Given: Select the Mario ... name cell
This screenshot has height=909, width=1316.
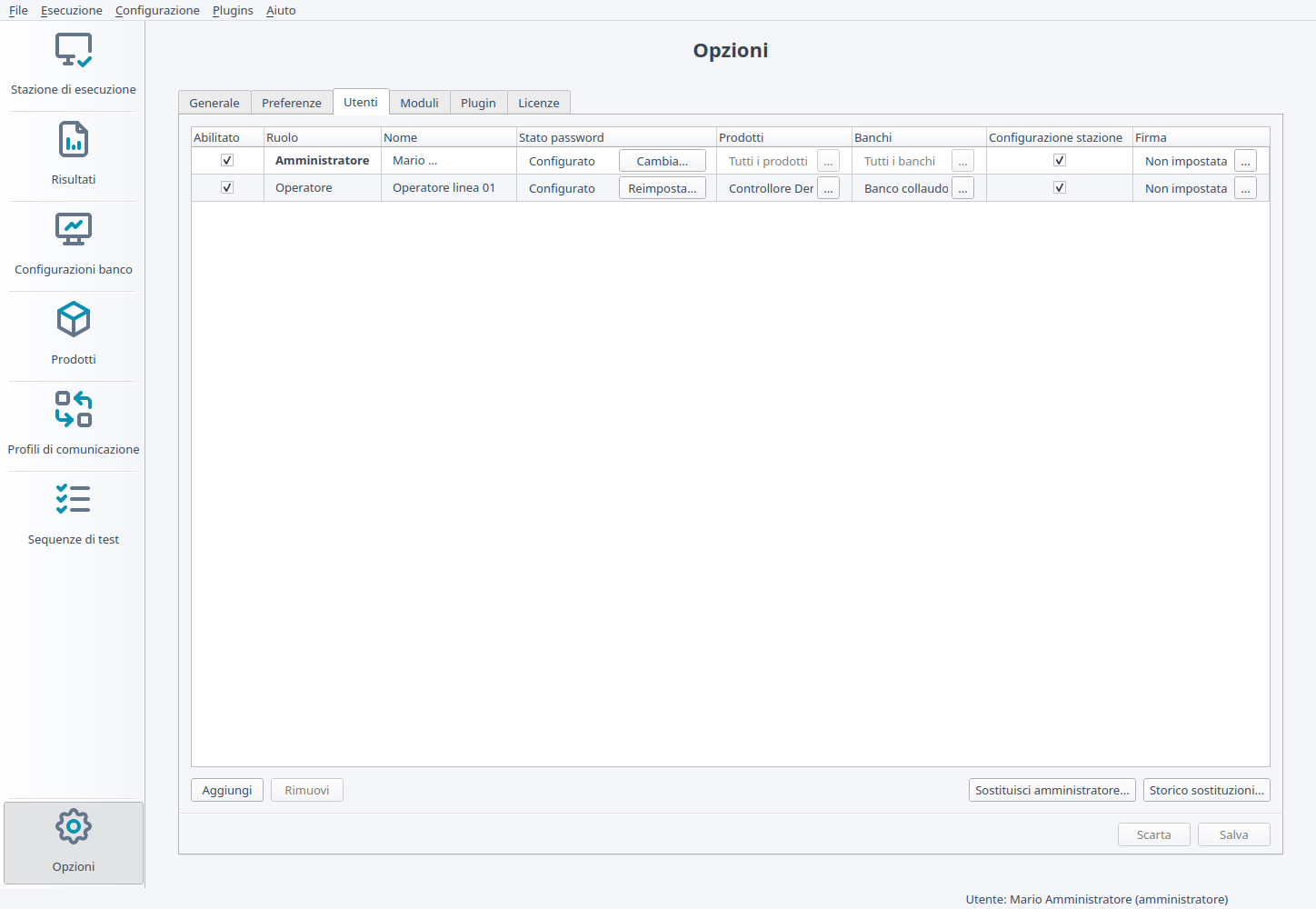Looking at the screenshot, I should [449, 161].
